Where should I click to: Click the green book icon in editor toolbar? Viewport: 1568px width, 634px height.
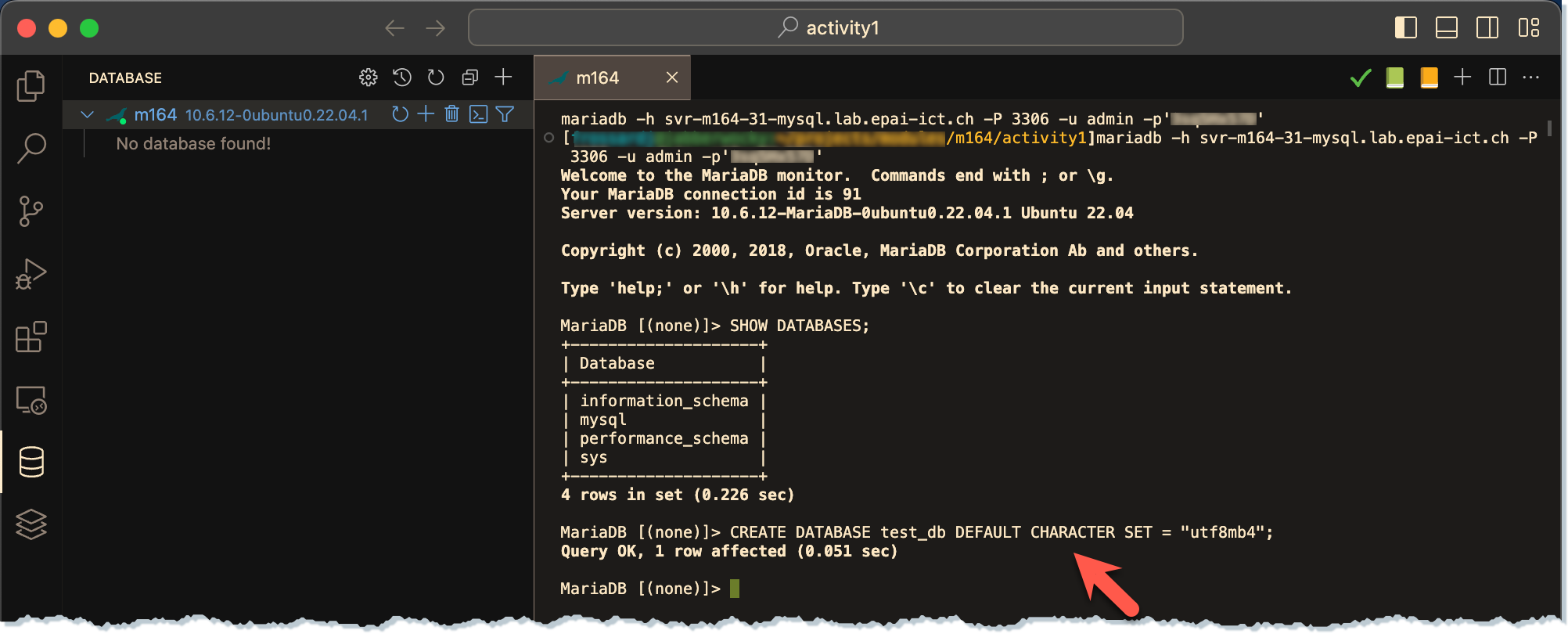(x=1394, y=77)
